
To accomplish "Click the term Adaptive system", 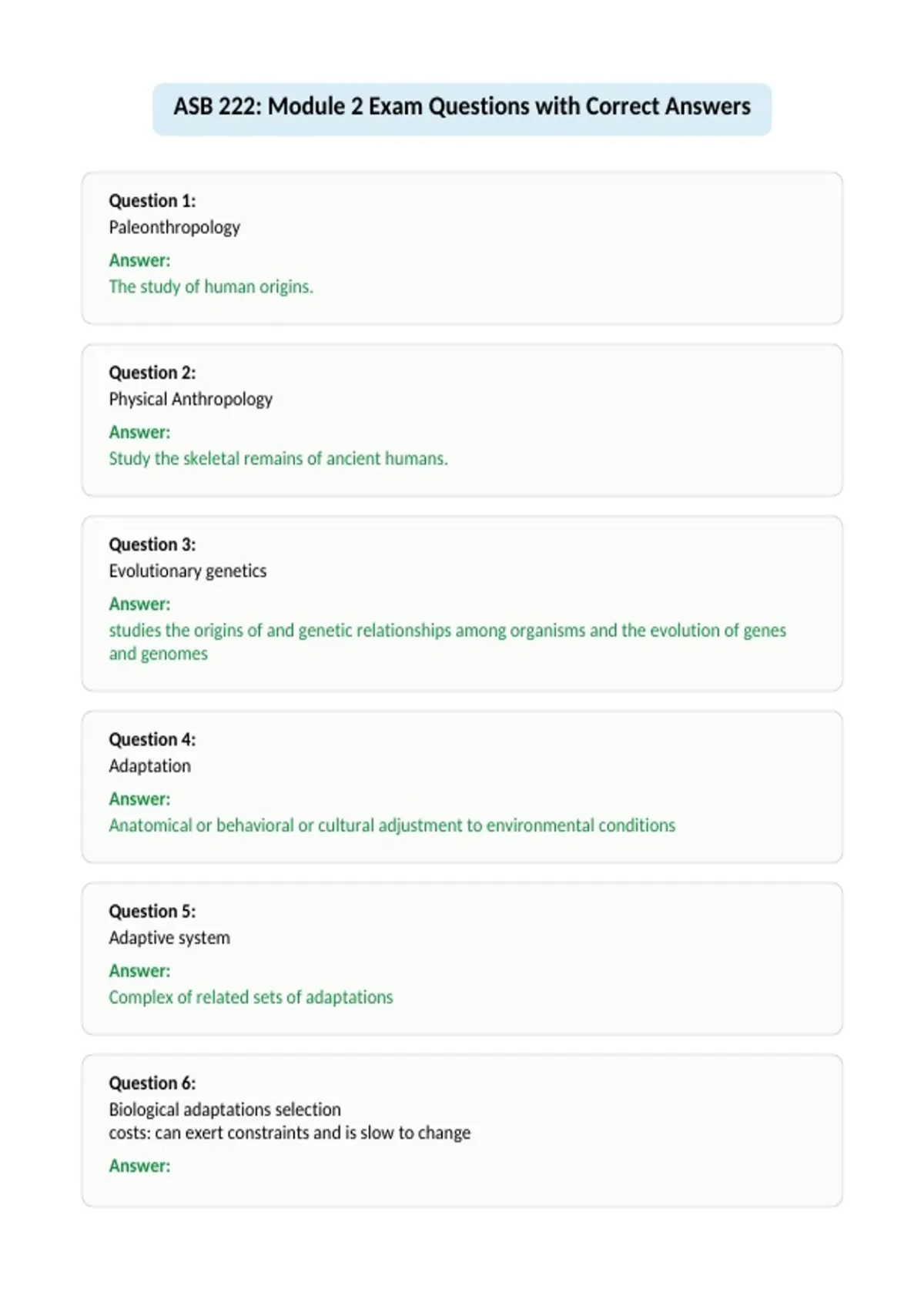I will [169, 938].
